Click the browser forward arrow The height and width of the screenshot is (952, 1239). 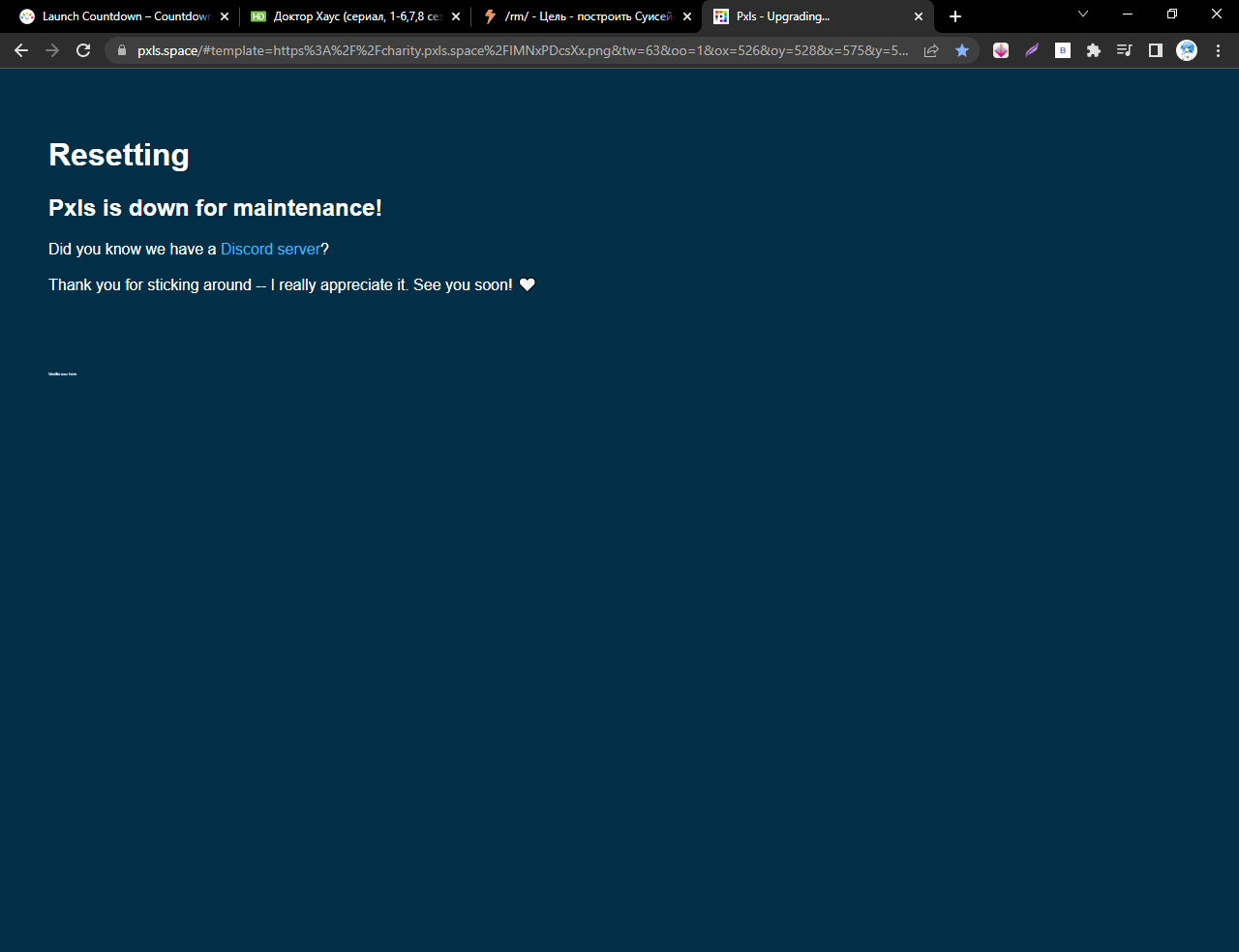[x=52, y=50]
